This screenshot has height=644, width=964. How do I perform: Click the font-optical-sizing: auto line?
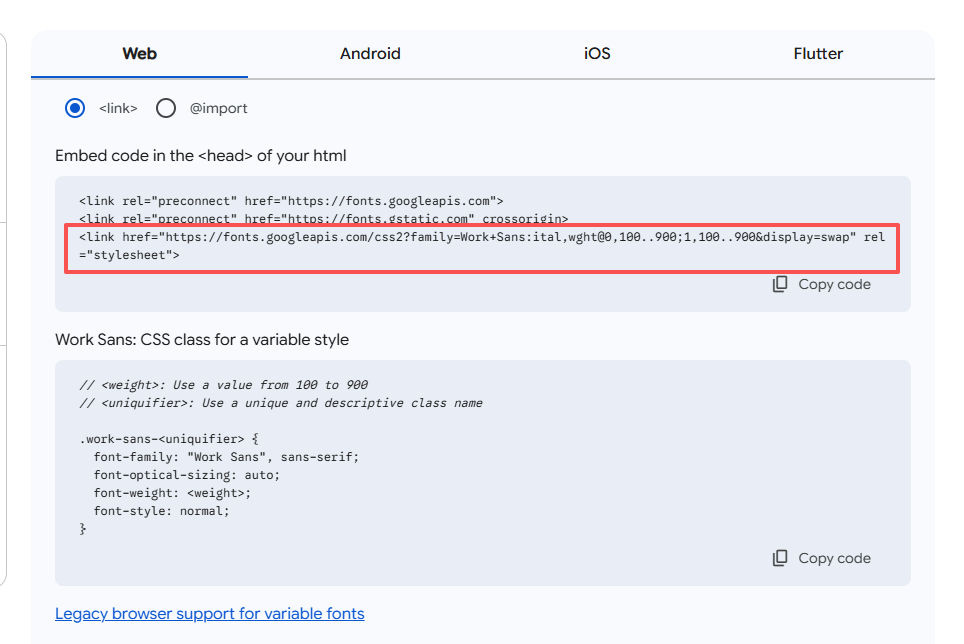[x=187, y=475]
